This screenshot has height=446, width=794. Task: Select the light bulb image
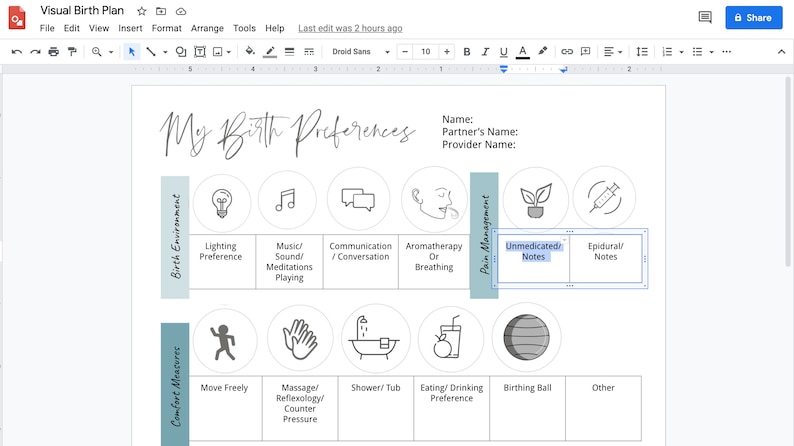[x=222, y=203]
